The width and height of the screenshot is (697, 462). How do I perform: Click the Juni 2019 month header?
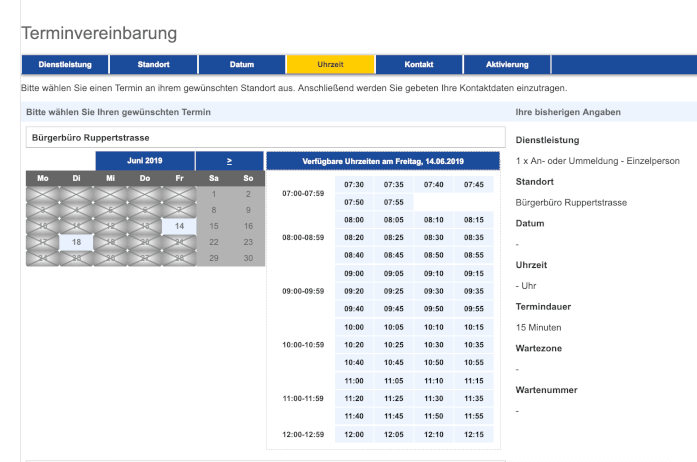tap(144, 161)
